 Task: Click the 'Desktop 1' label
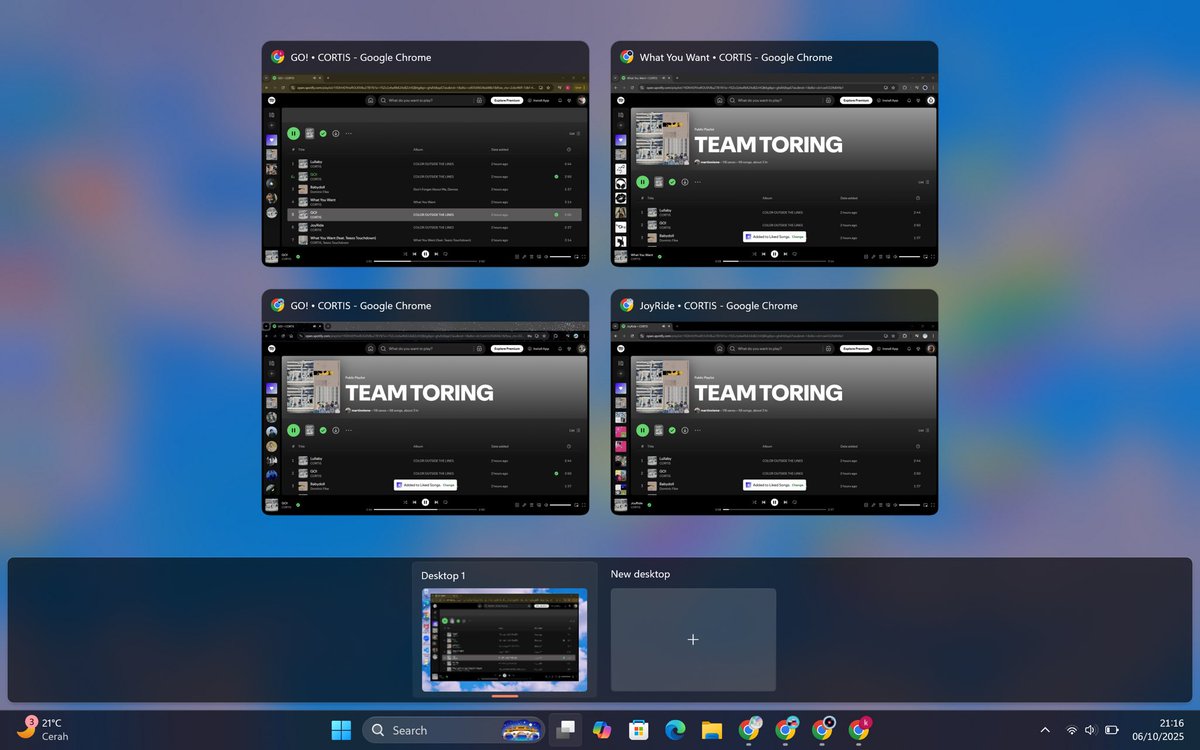[x=443, y=576]
